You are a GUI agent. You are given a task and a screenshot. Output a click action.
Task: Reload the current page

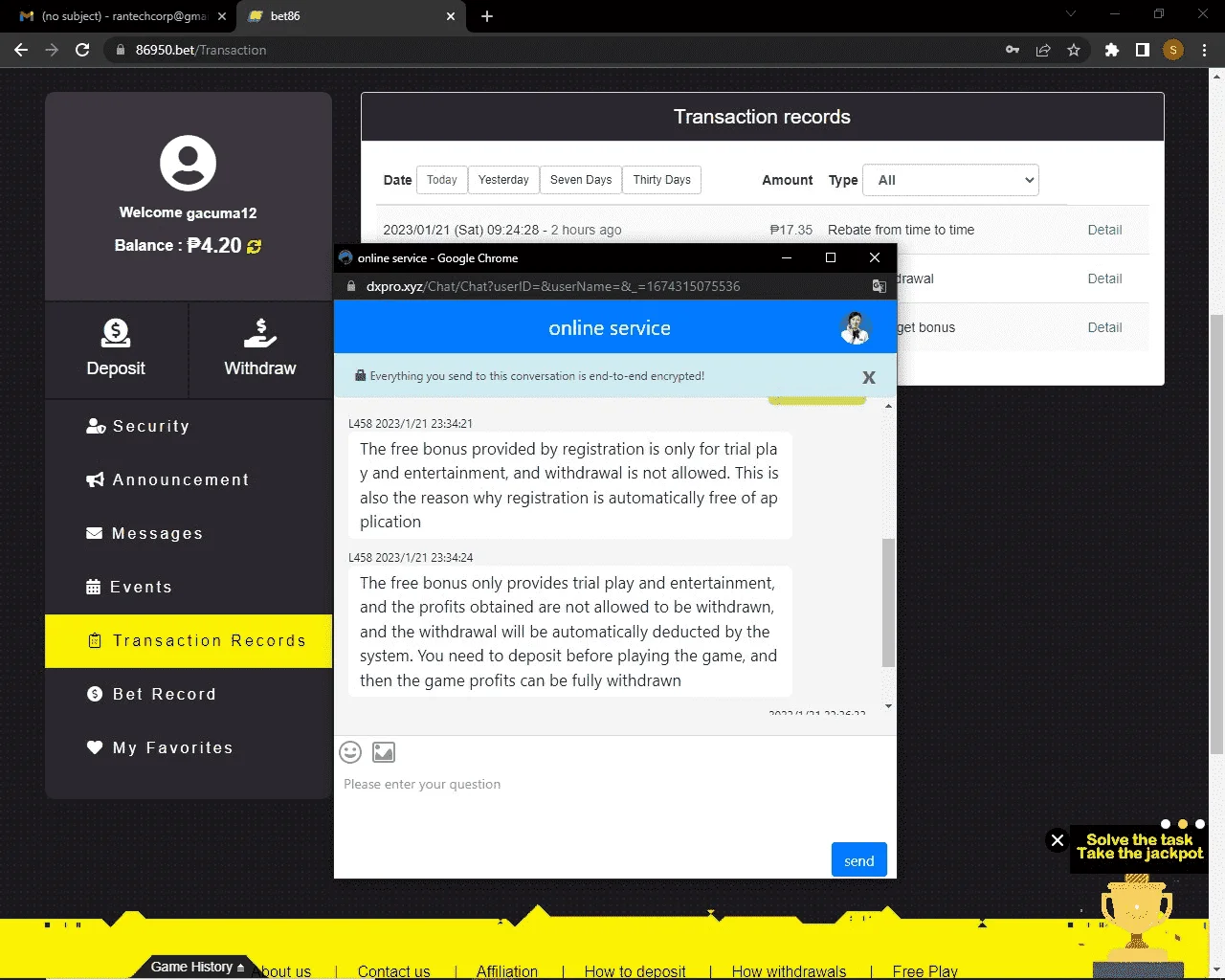[82, 50]
